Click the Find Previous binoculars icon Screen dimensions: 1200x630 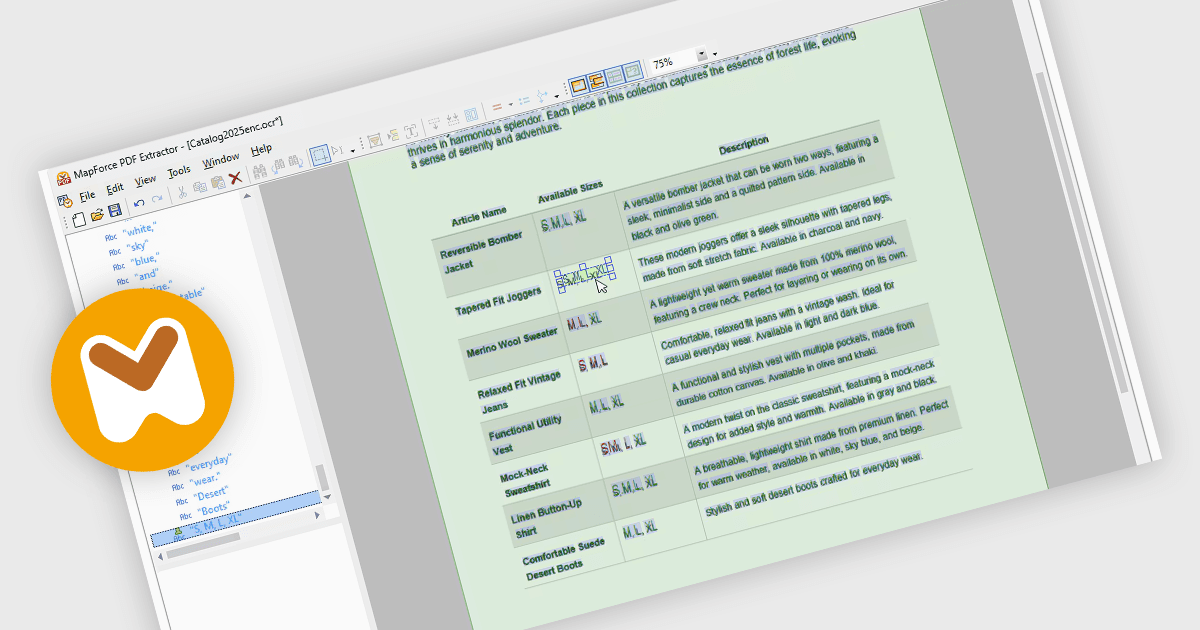[278, 166]
